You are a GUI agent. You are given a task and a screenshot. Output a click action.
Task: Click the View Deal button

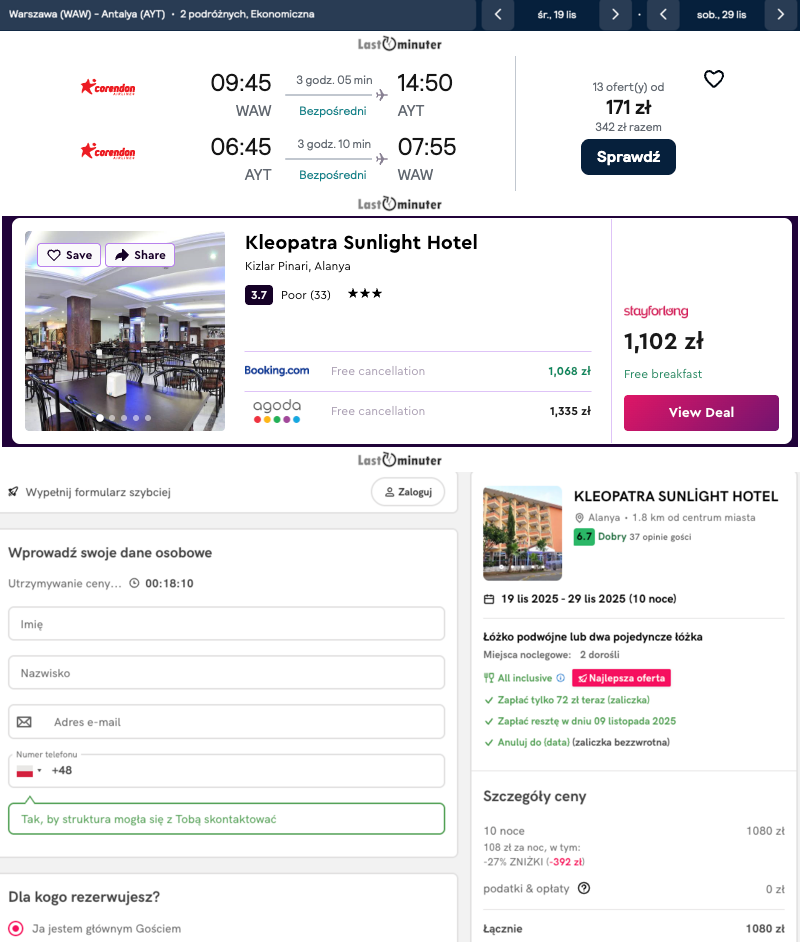point(701,412)
